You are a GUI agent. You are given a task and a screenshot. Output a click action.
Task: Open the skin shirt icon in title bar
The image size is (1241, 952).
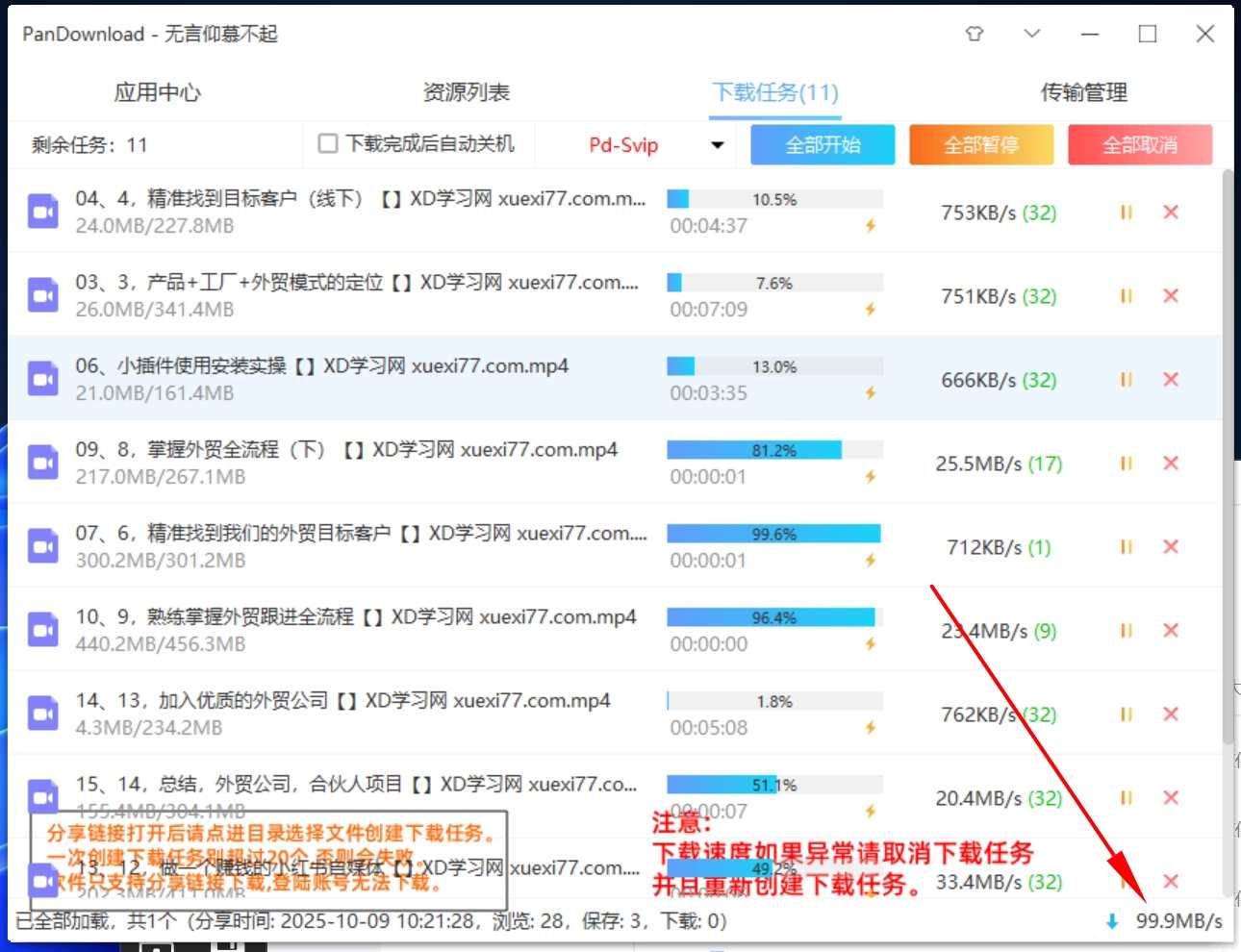tap(975, 34)
